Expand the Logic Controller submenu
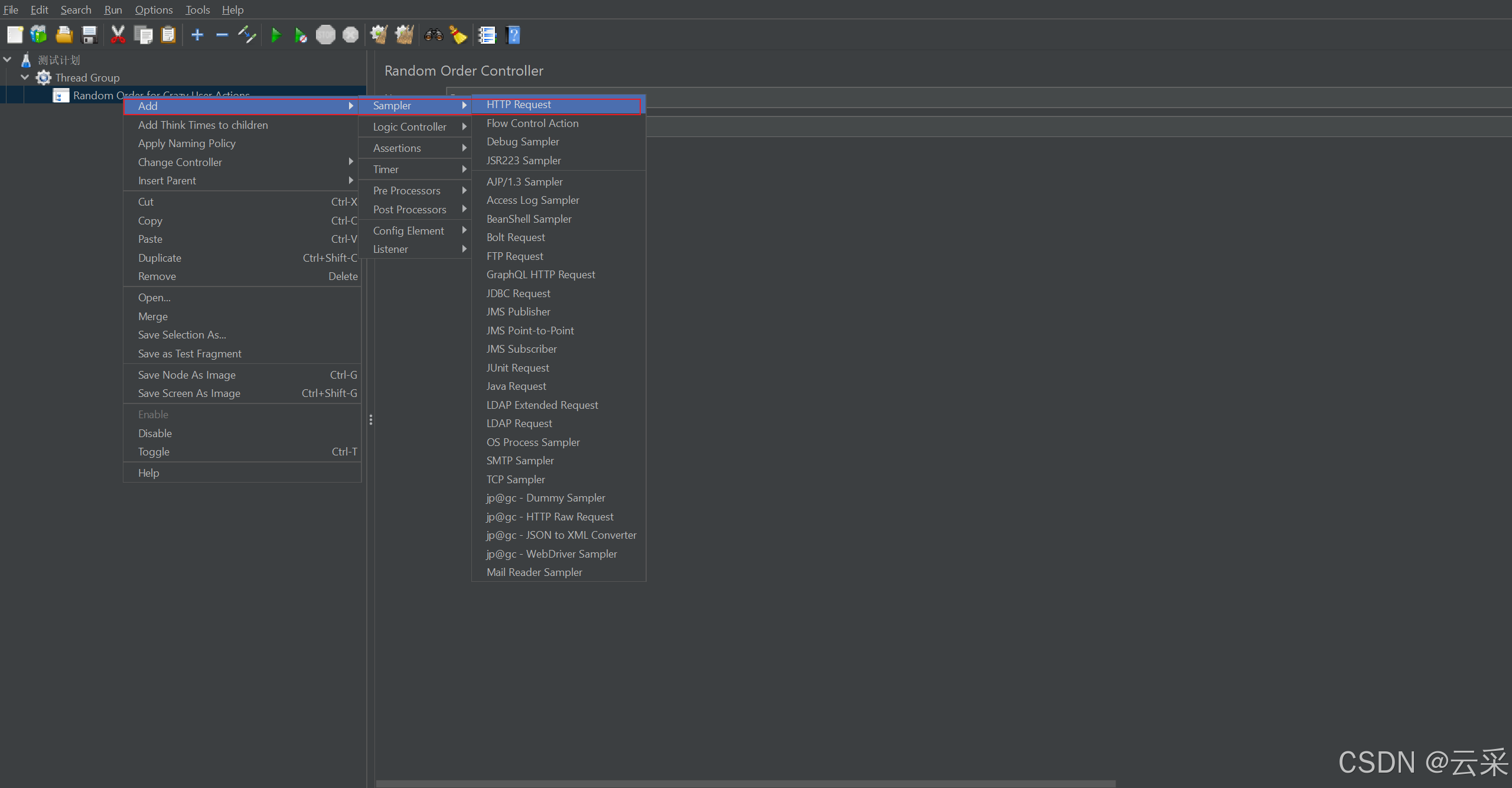The height and width of the screenshot is (788, 1512). [x=412, y=126]
